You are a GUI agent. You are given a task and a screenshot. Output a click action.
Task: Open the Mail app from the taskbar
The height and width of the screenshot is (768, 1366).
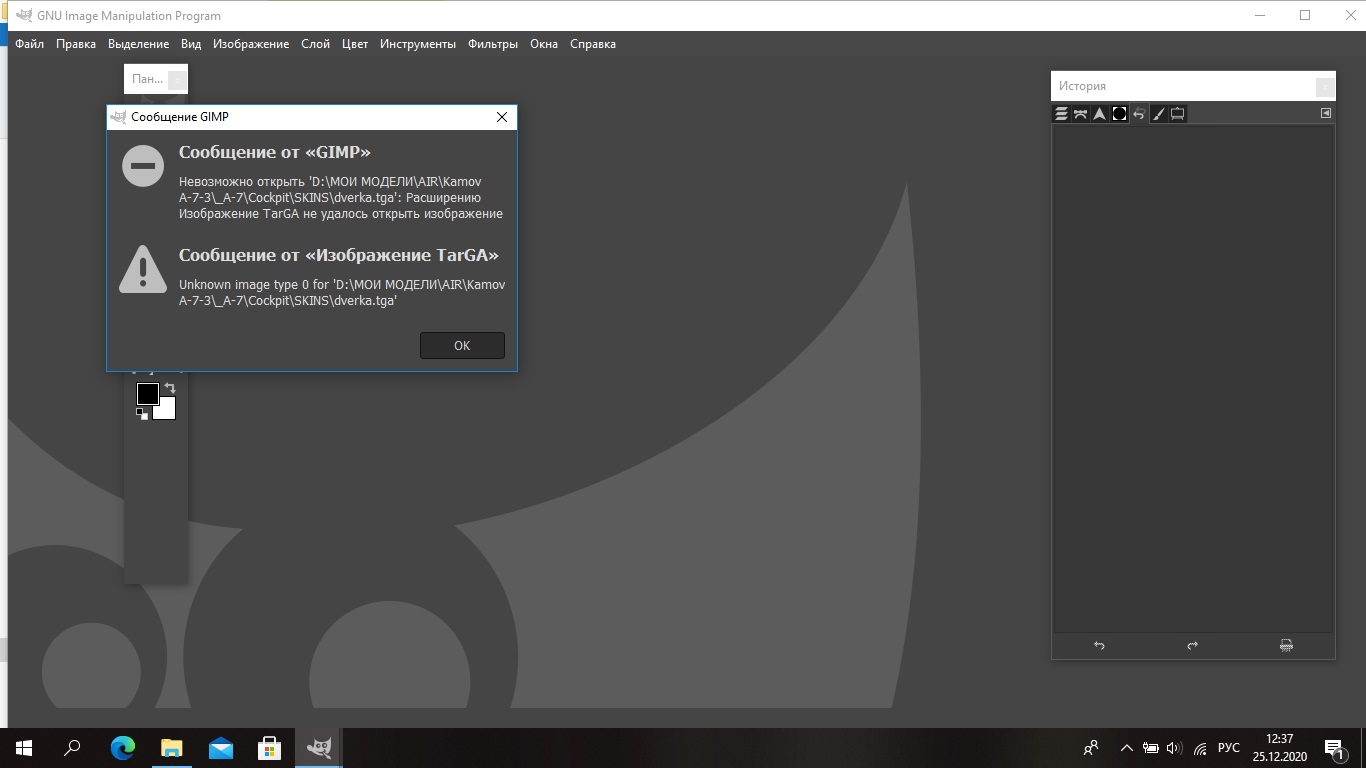(x=221, y=748)
